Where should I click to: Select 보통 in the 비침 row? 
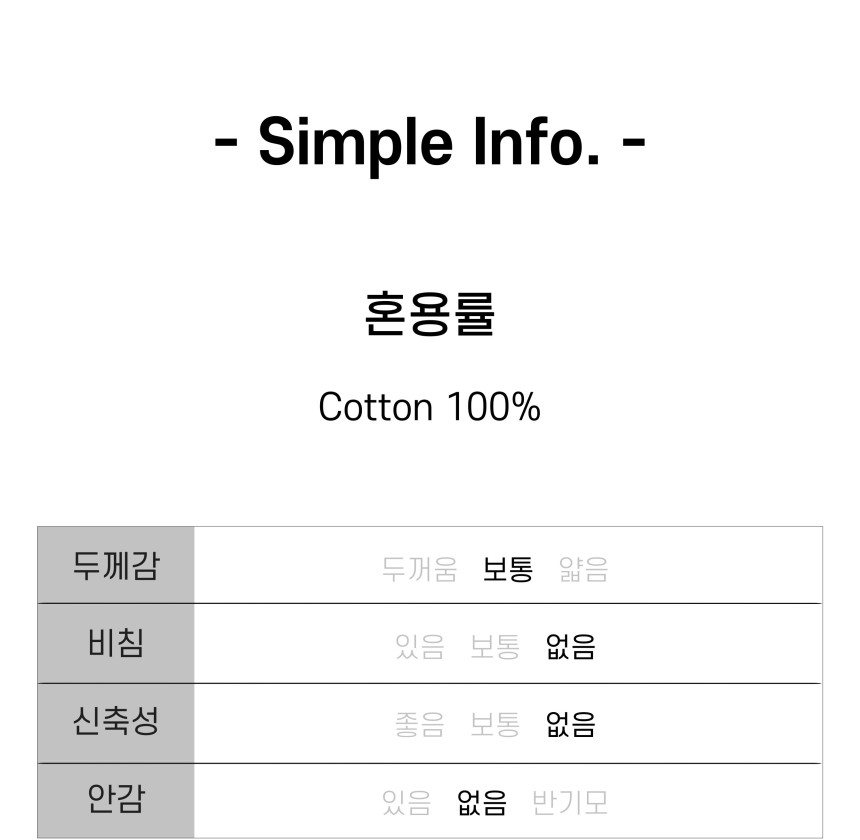(495, 647)
